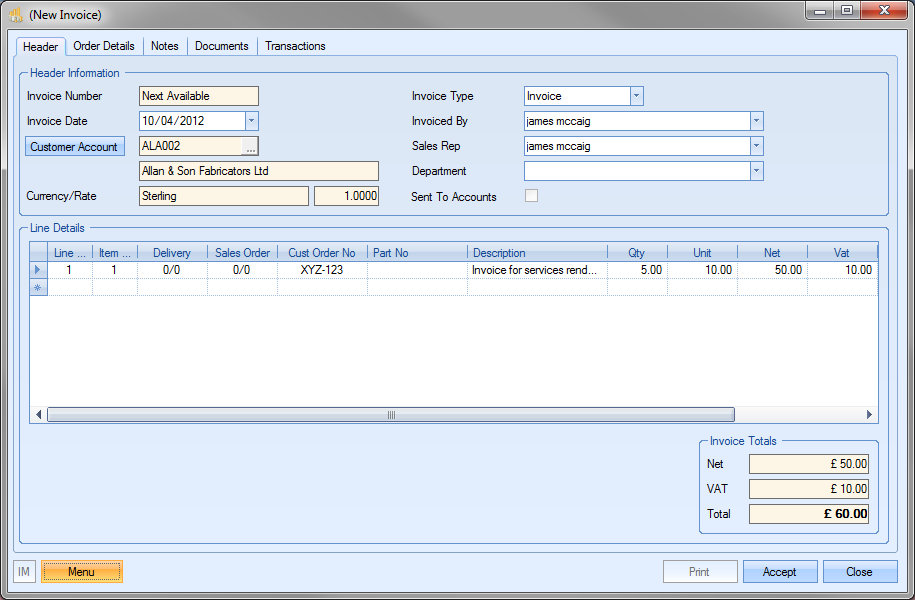915x600 pixels.
Task: Click the Accept button
Action: click(780, 572)
